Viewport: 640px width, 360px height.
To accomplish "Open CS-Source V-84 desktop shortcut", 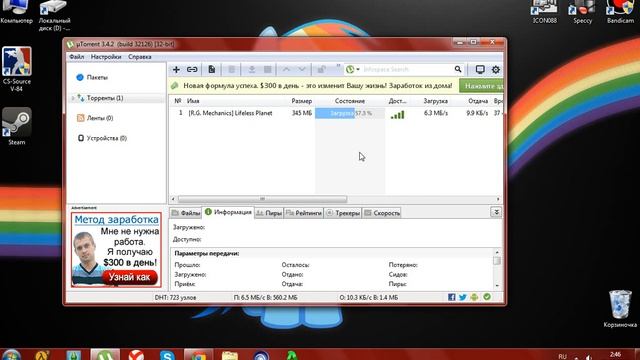I will (17, 69).
